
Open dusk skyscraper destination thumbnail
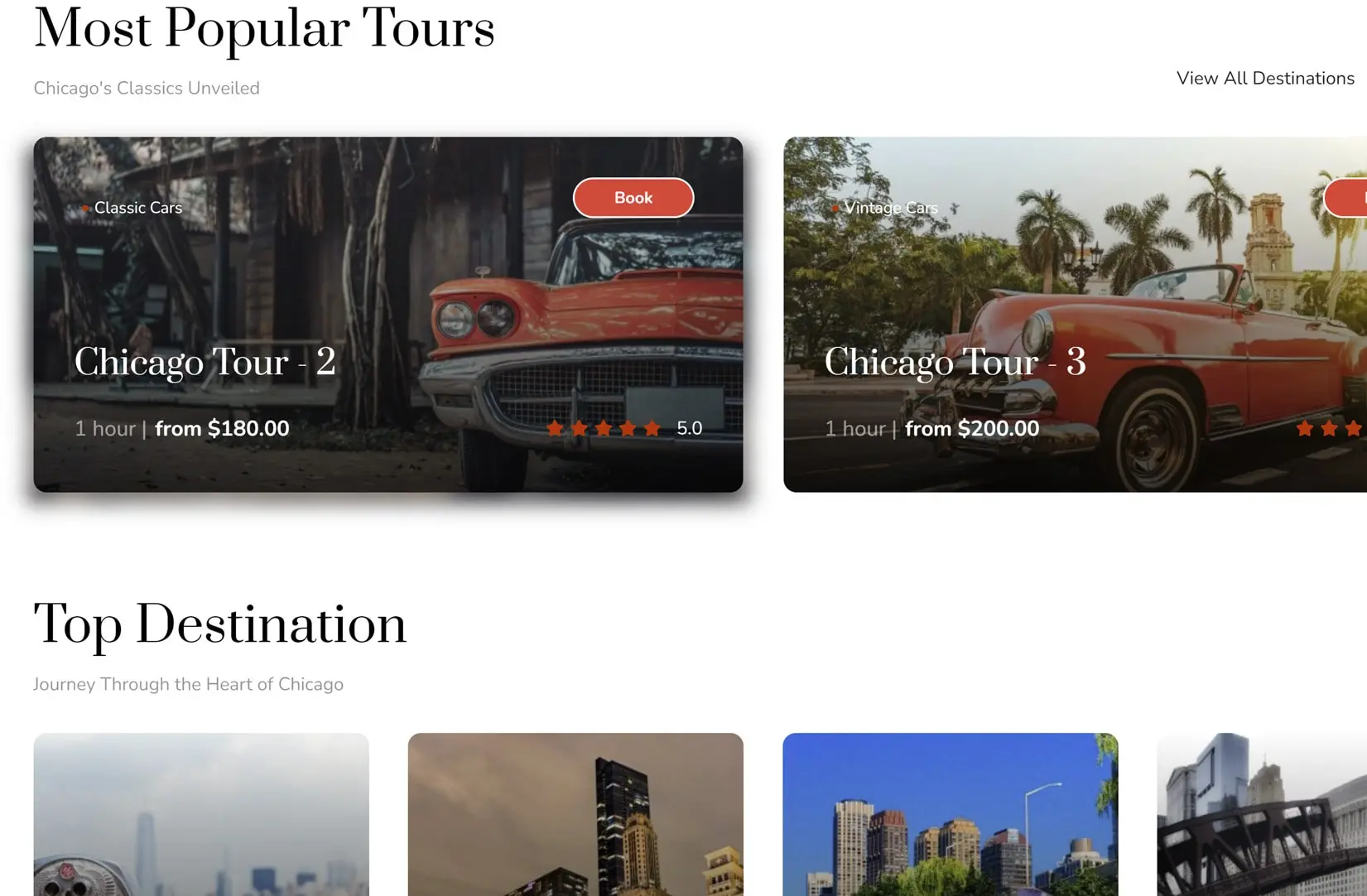[x=575, y=814]
